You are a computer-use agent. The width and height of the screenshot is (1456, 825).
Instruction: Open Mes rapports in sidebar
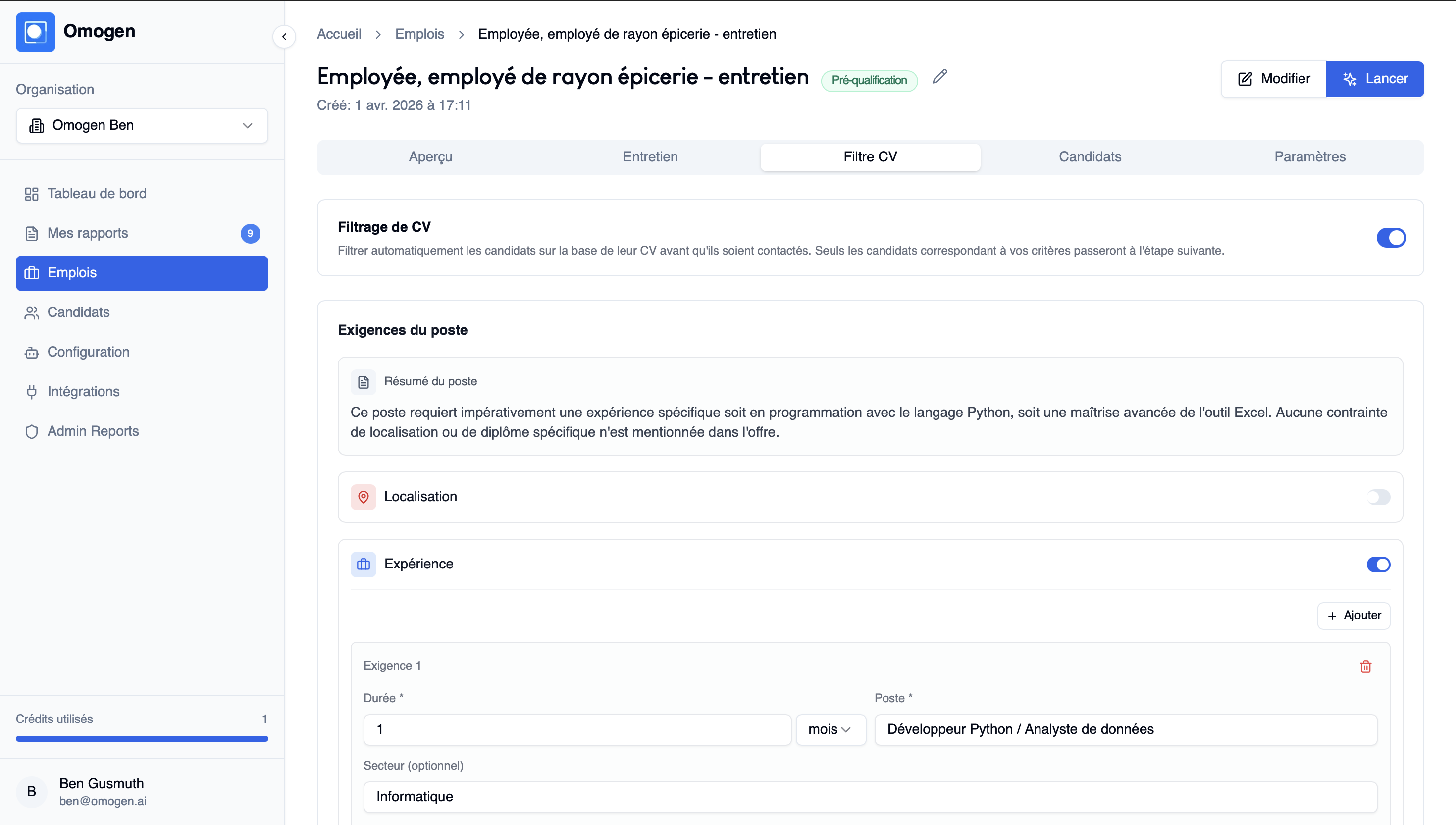click(x=88, y=233)
